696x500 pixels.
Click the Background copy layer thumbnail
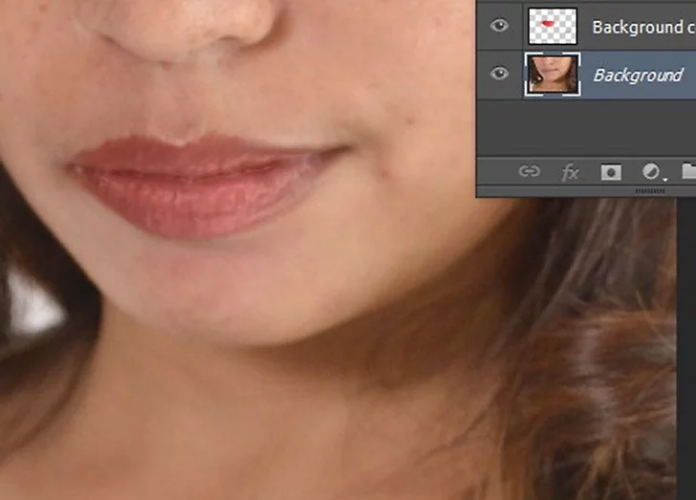click(552, 24)
